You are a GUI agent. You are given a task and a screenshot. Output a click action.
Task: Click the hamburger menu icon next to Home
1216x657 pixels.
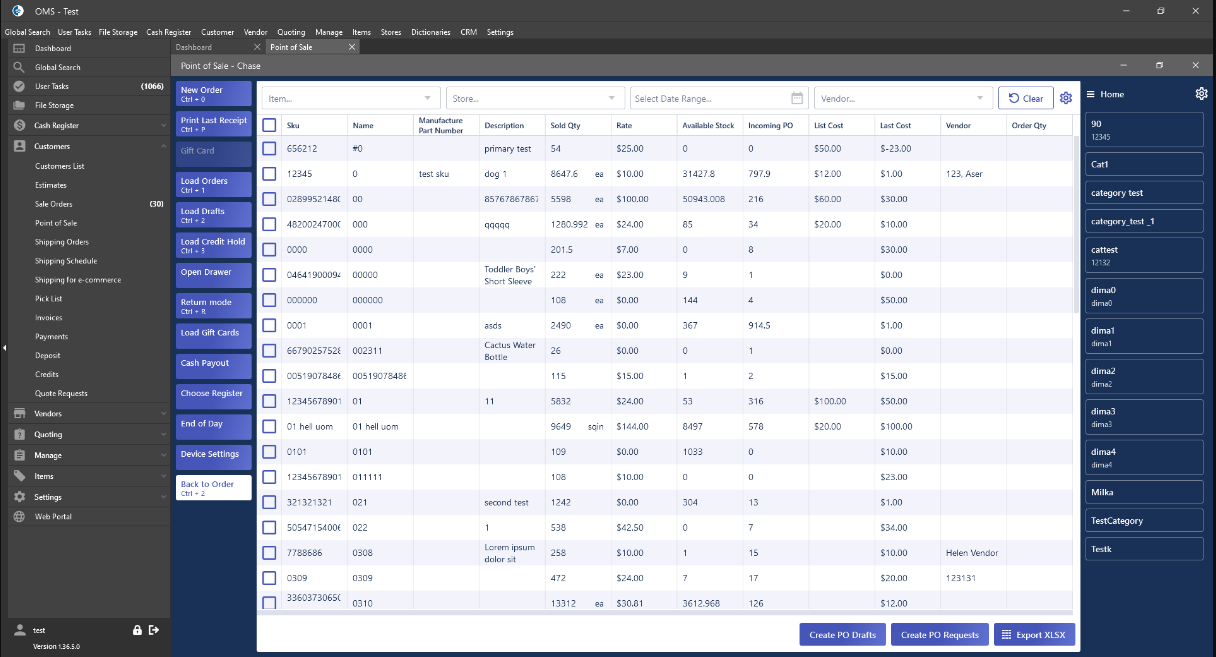pyautogui.click(x=1091, y=94)
